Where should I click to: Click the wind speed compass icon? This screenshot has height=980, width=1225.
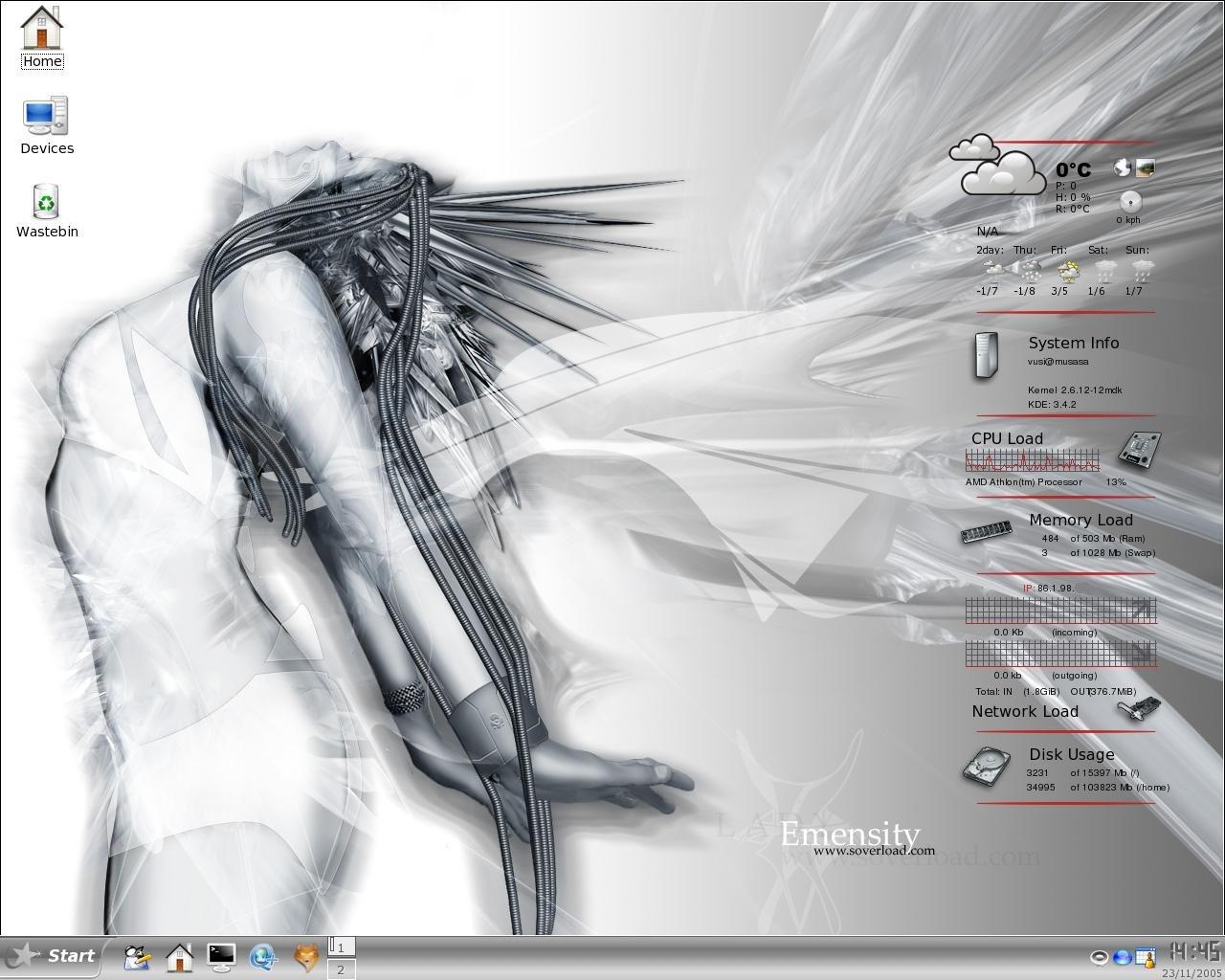[1130, 202]
